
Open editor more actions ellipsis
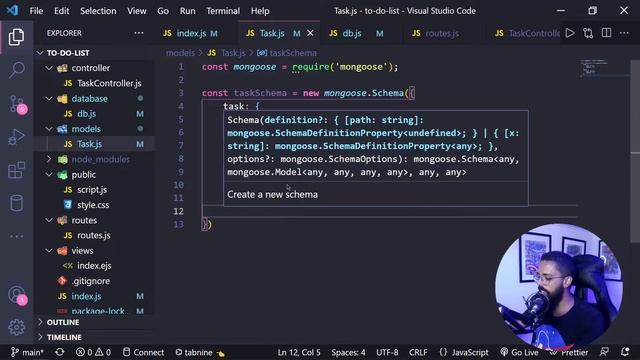(x=624, y=33)
